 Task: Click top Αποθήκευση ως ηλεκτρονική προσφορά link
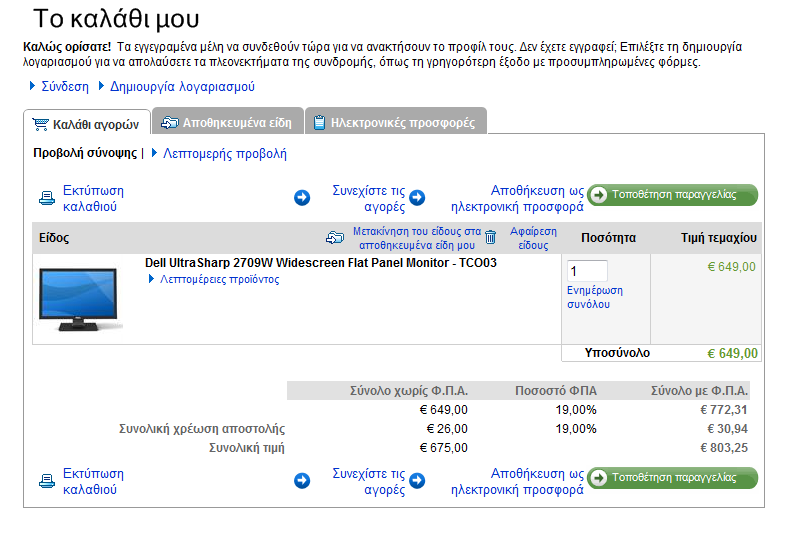tap(517, 198)
